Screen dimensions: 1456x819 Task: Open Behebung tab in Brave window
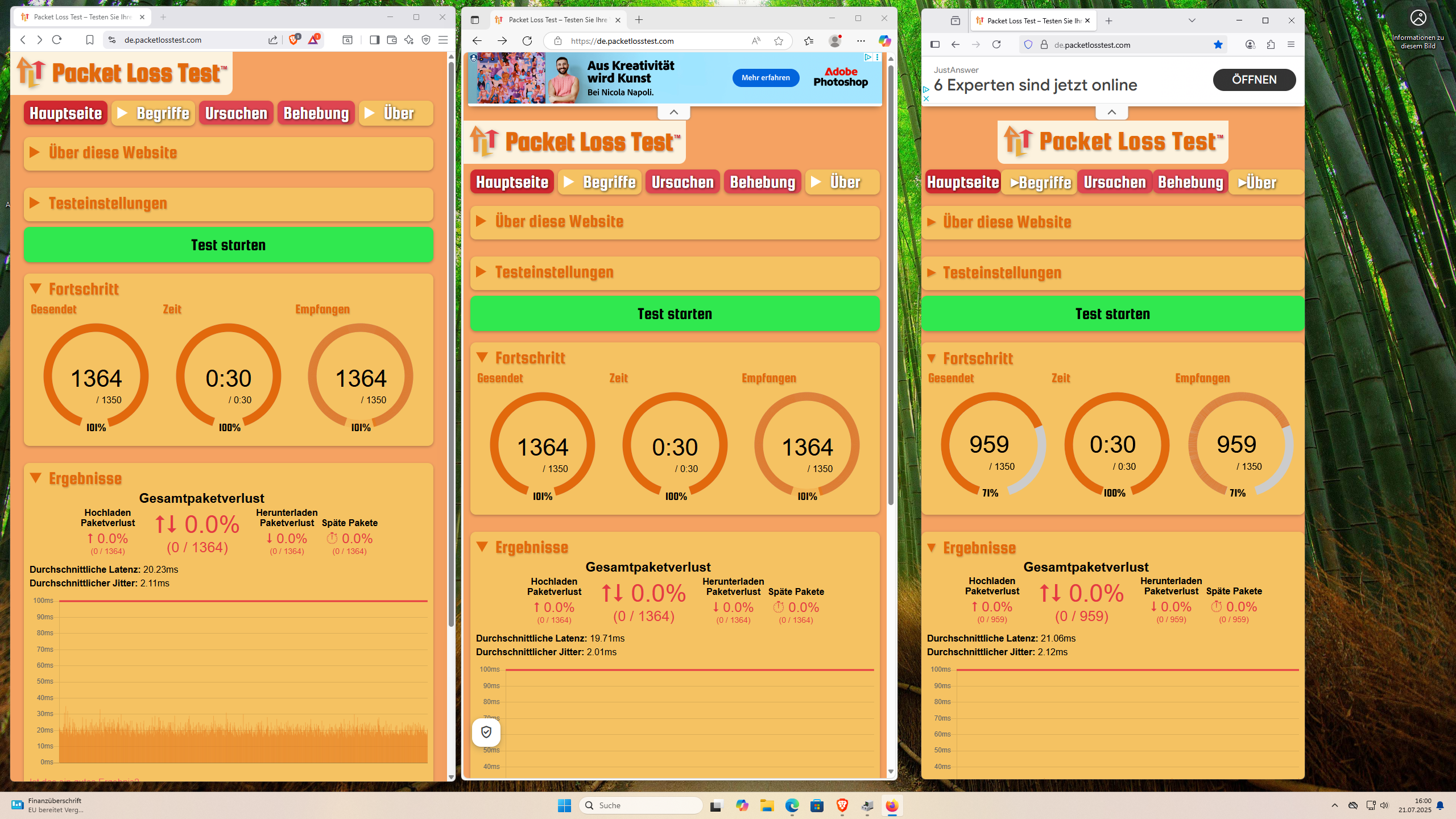click(x=316, y=114)
